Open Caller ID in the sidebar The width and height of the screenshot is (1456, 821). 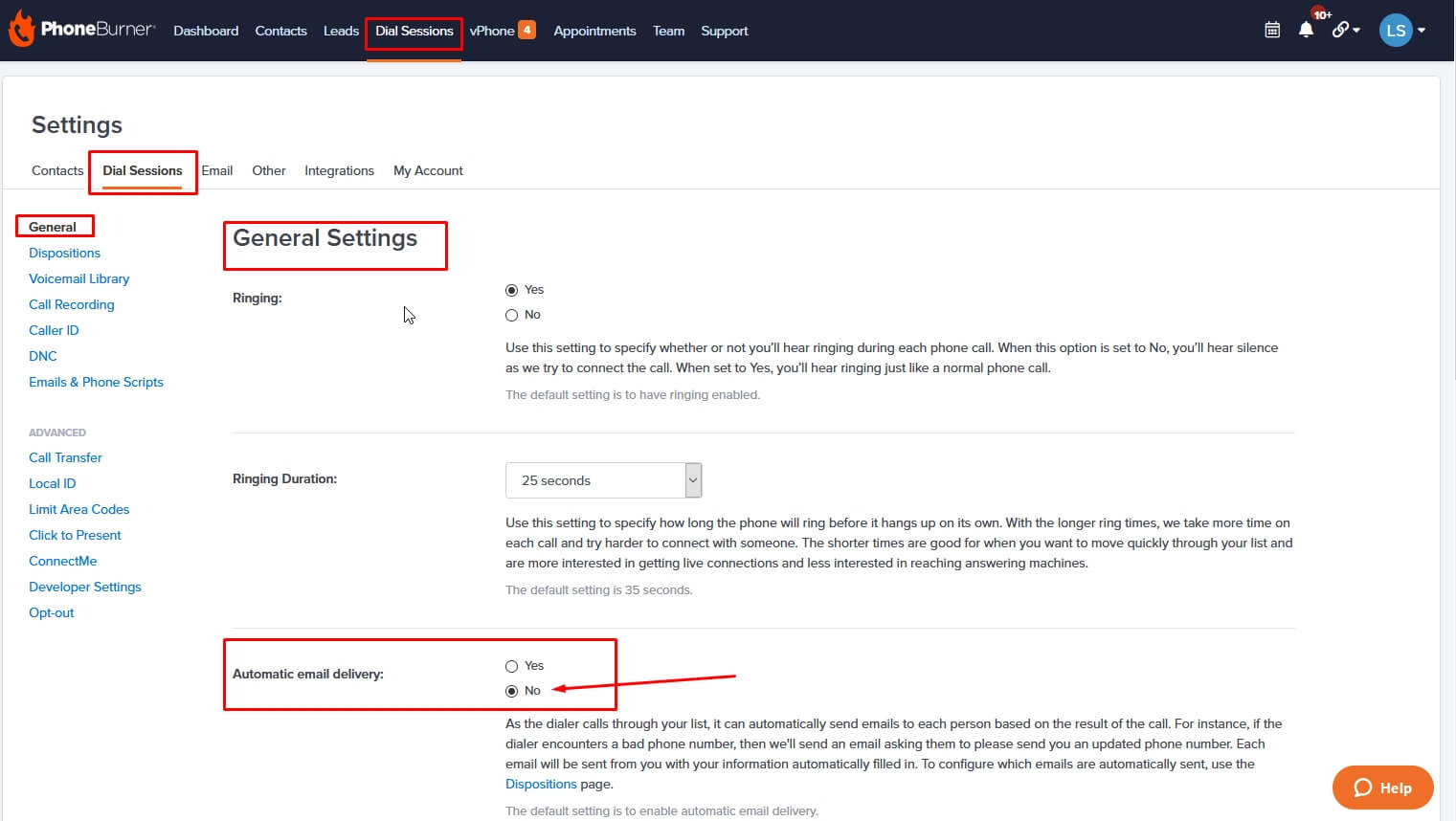54,330
